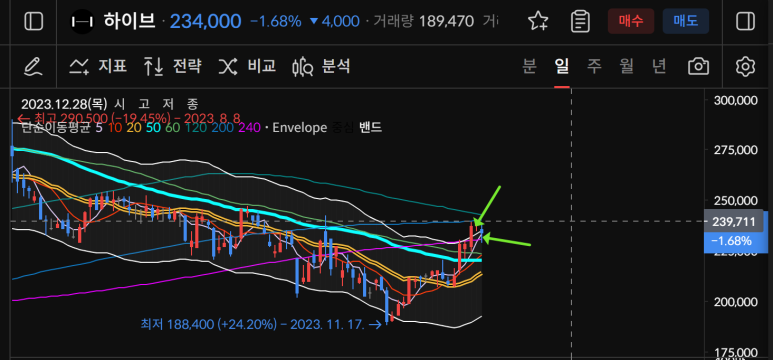The height and width of the screenshot is (360, 773).
Task: Capture chart with camera icon
Action: pyautogui.click(x=699, y=66)
